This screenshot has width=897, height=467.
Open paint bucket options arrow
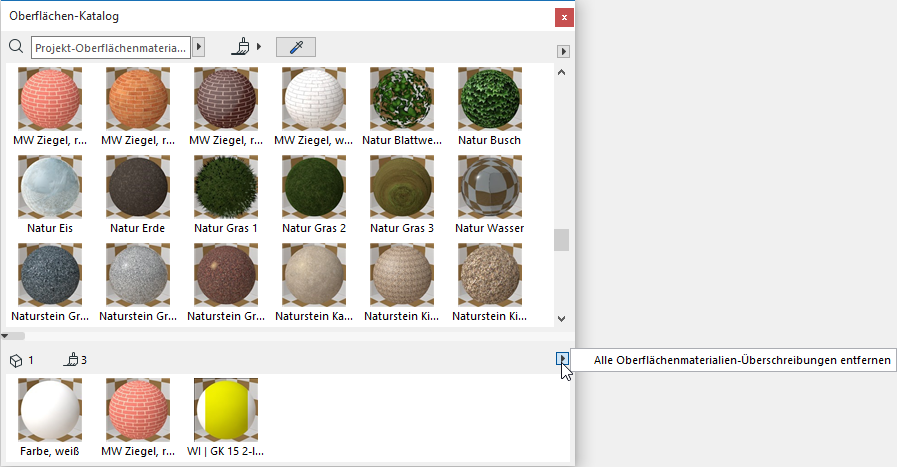(x=260, y=47)
